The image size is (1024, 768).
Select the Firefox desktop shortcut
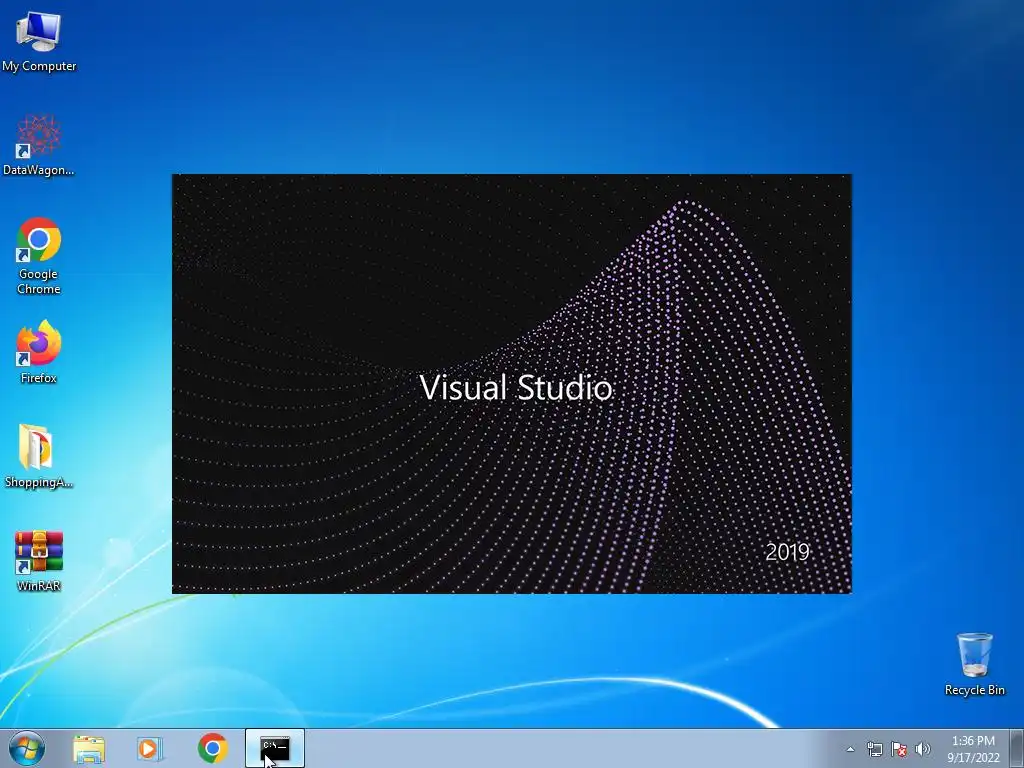pos(39,351)
